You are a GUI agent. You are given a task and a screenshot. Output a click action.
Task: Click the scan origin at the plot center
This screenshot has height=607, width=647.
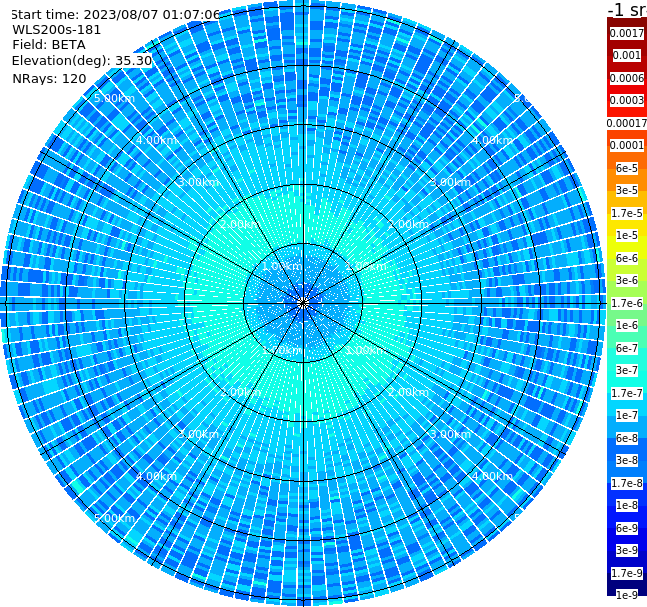click(x=303, y=303)
